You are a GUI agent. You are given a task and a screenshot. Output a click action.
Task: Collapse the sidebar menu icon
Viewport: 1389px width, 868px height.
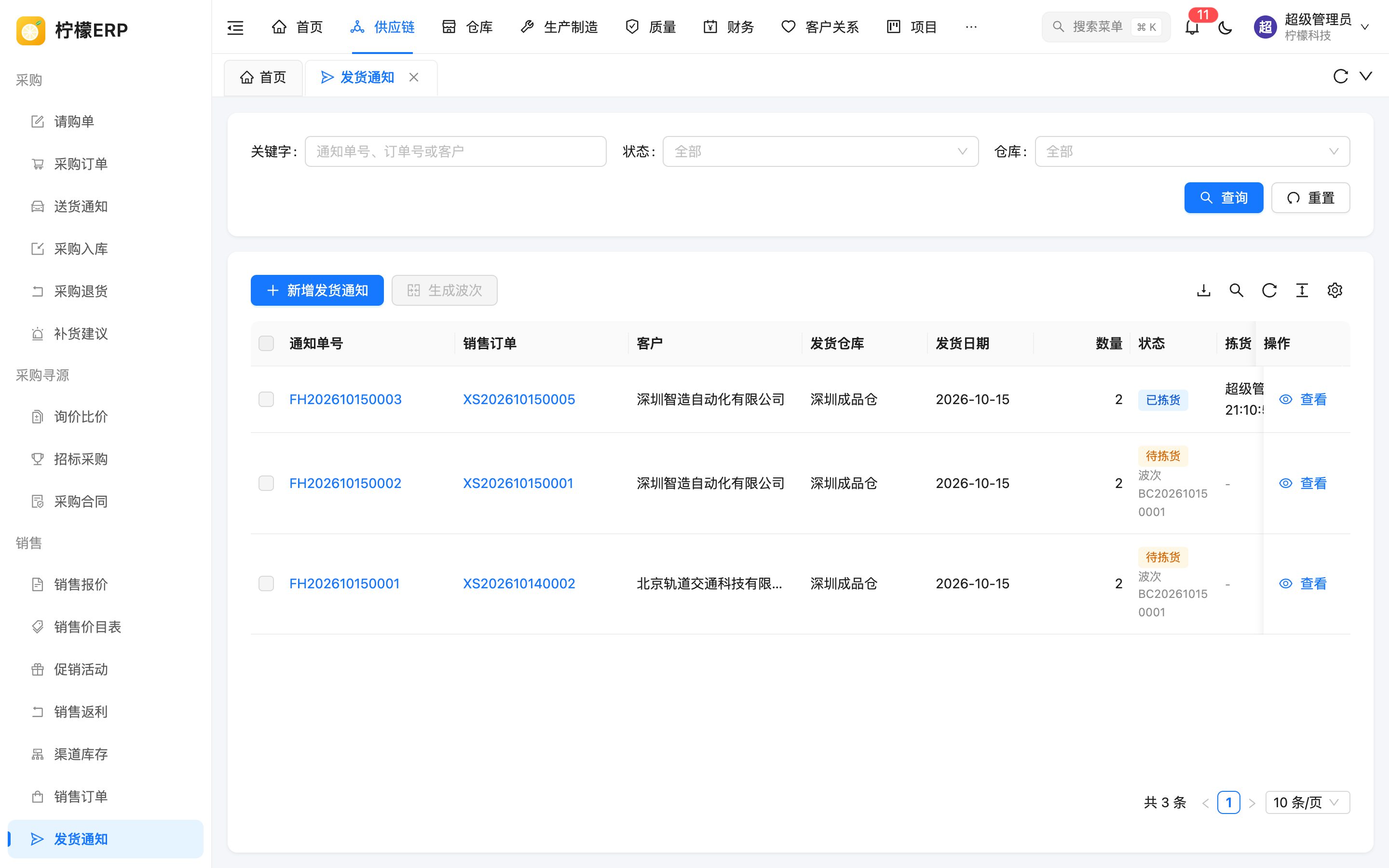tap(235, 27)
